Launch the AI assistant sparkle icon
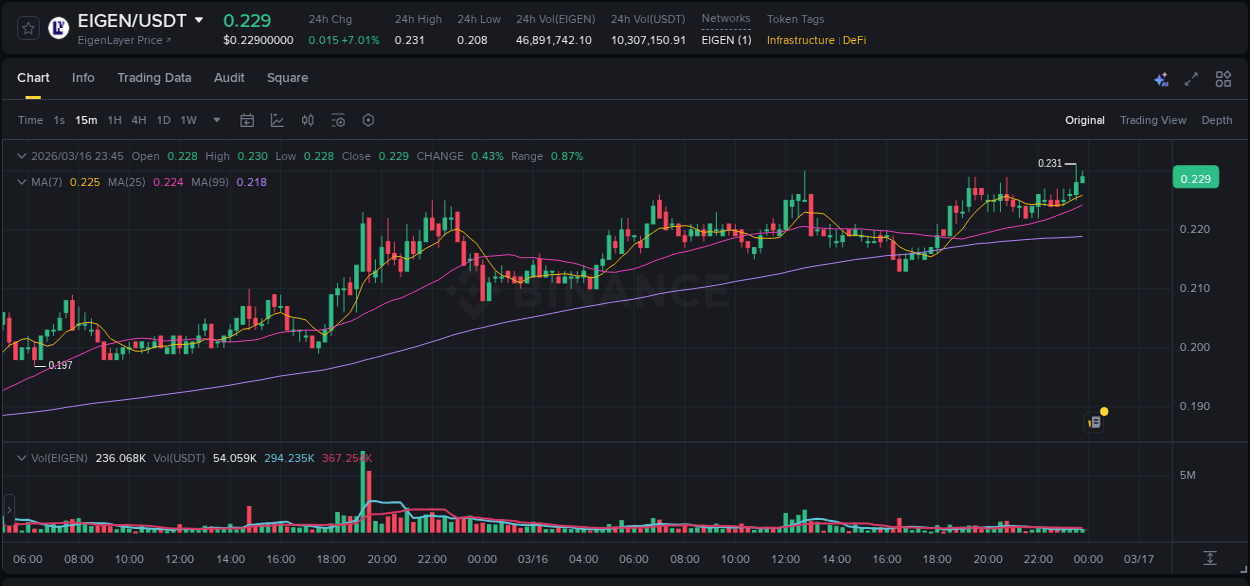The height and width of the screenshot is (586, 1250). click(x=1160, y=79)
